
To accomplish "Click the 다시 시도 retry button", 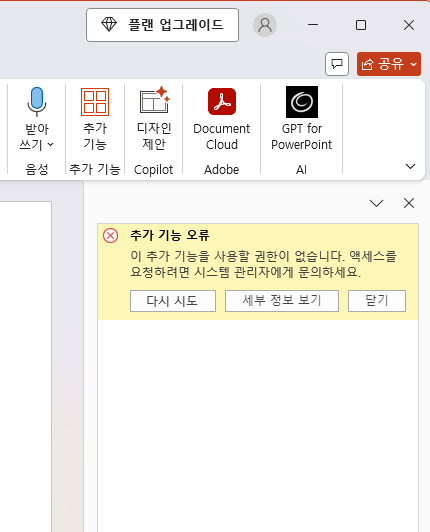I will tap(173, 301).
